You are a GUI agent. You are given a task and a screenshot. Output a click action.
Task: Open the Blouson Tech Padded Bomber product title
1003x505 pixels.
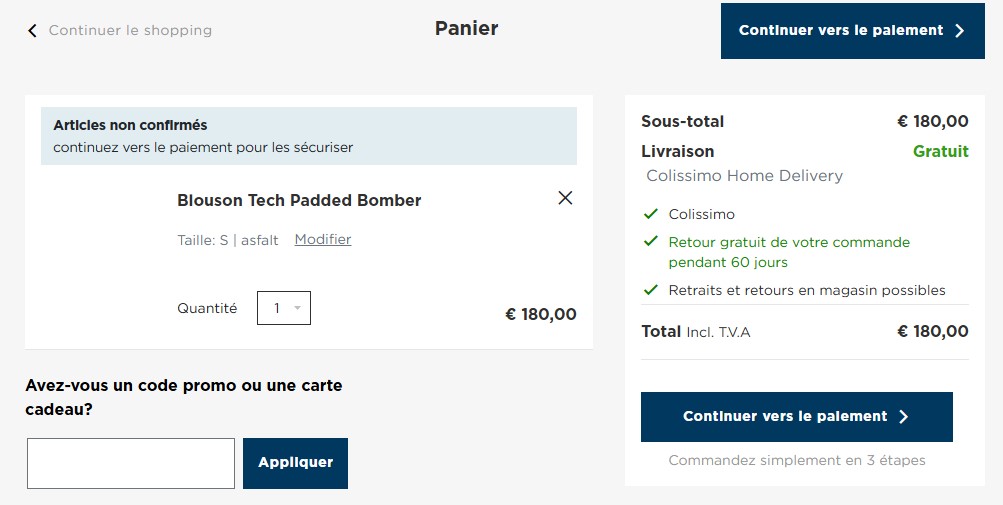(x=299, y=200)
